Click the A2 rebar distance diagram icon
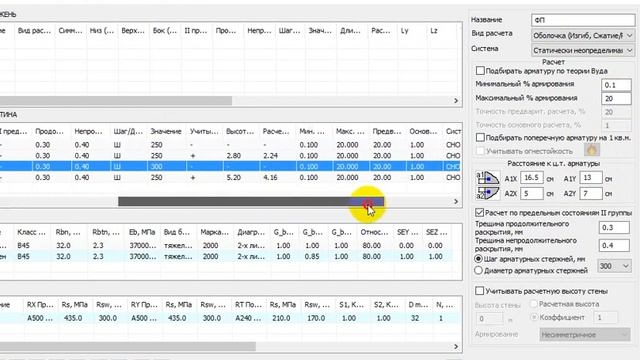Image resolution: width=640 pixels, height=360 pixels. (488, 193)
